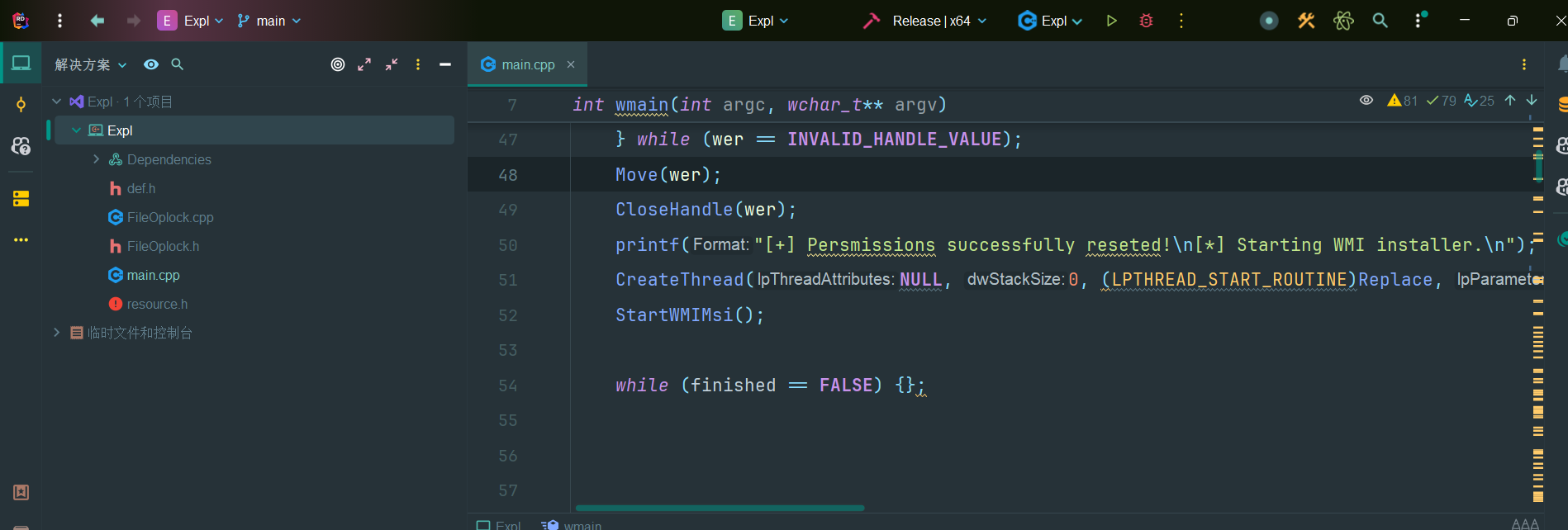Jump to next highlighted error arrow
Screen dimensions: 1568x530
(x=1532, y=101)
